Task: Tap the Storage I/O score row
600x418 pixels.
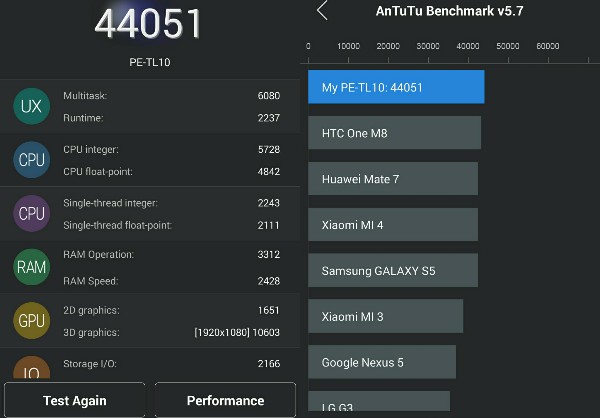Action: (x=171, y=363)
